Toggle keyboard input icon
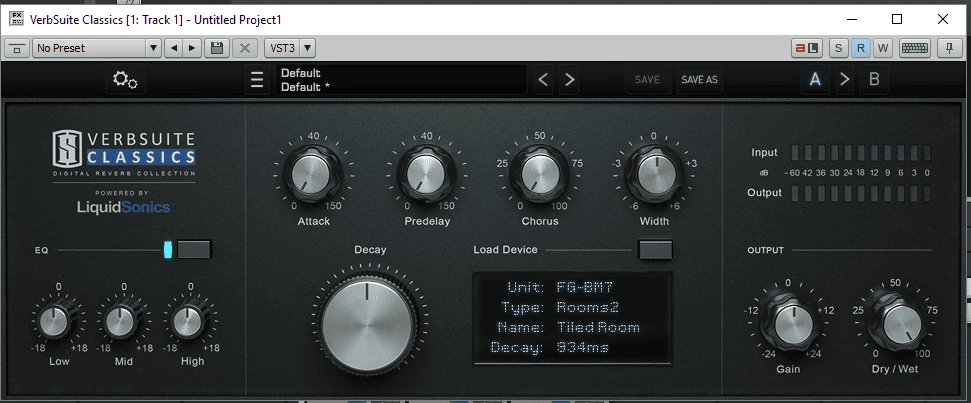Viewport: 971px width, 403px height. 913,48
